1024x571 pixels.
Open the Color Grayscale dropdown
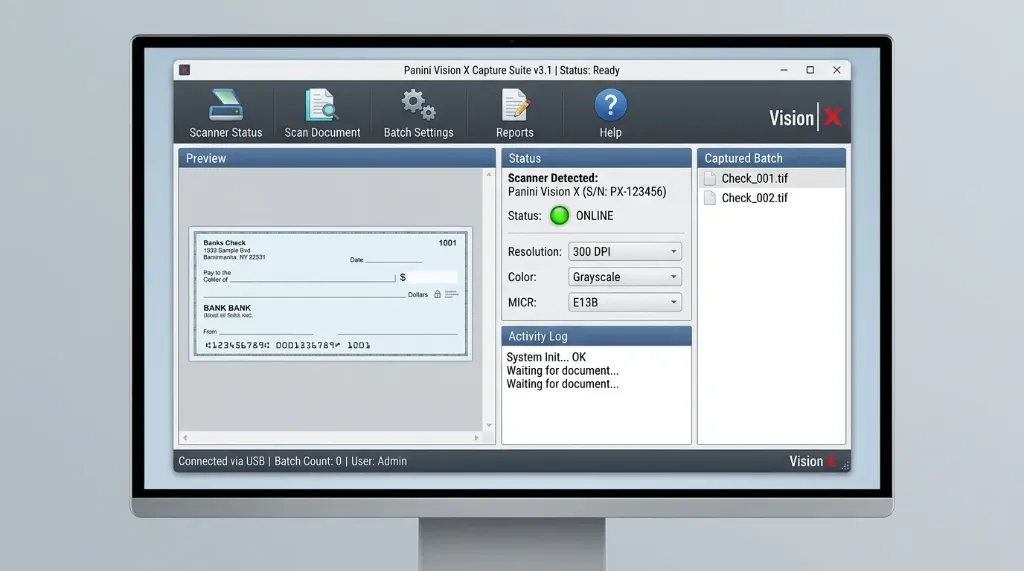coord(625,277)
